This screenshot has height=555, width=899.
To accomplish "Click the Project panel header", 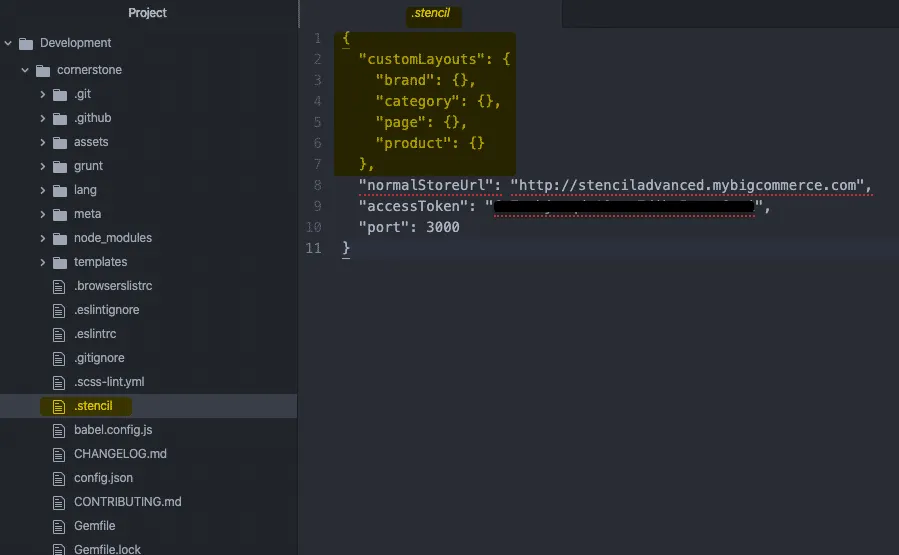I will [x=147, y=13].
